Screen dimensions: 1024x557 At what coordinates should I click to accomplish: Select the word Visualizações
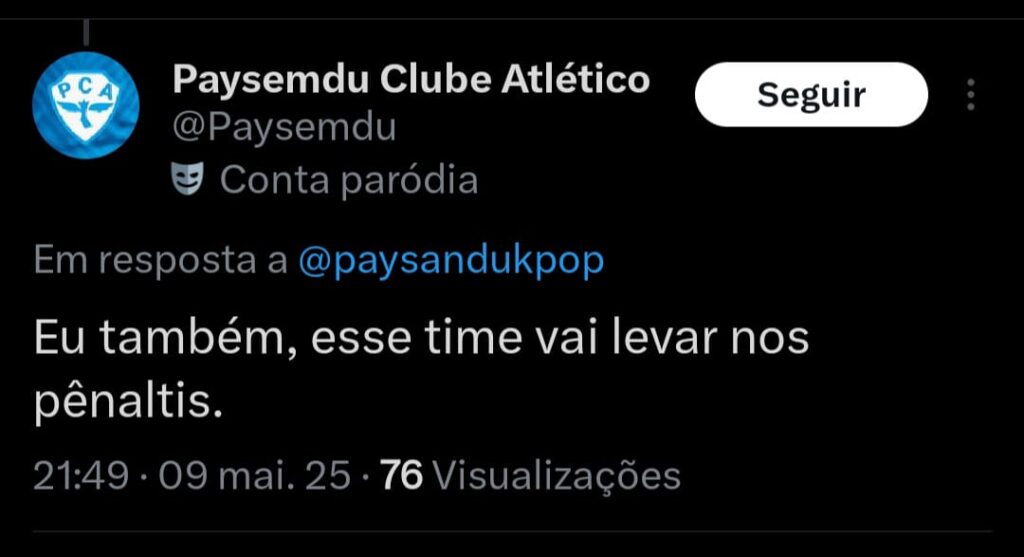557,477
